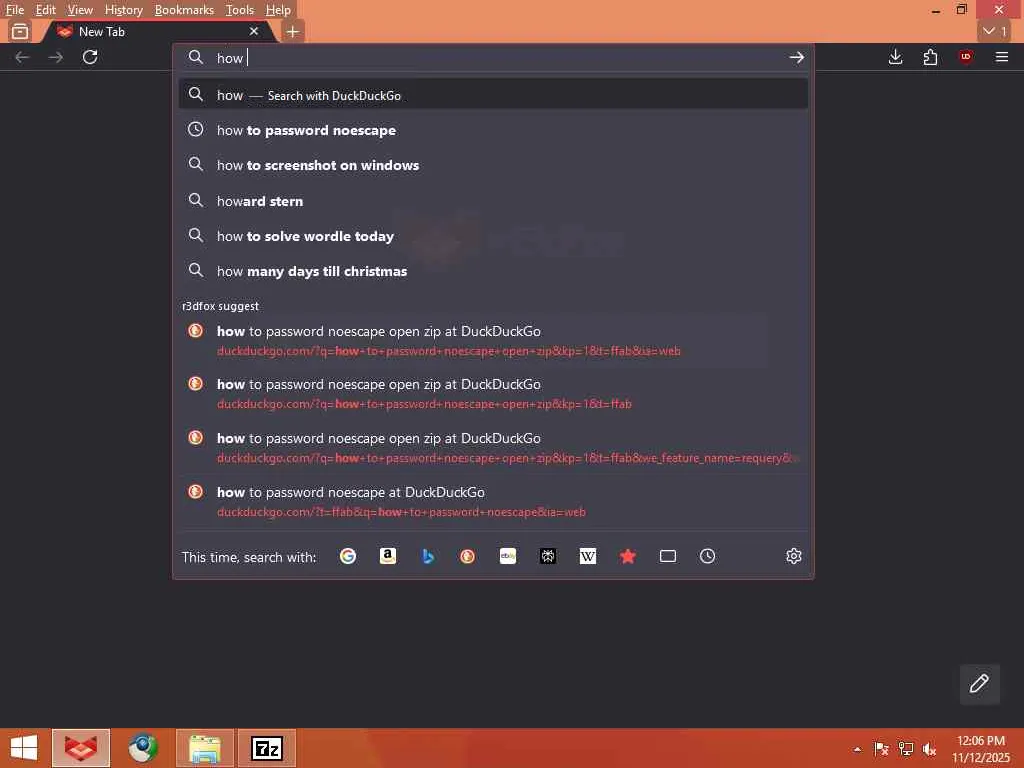This screenshot has width=1024, height=768.
Task: Search with Google icon
Action: click(348, 556)
